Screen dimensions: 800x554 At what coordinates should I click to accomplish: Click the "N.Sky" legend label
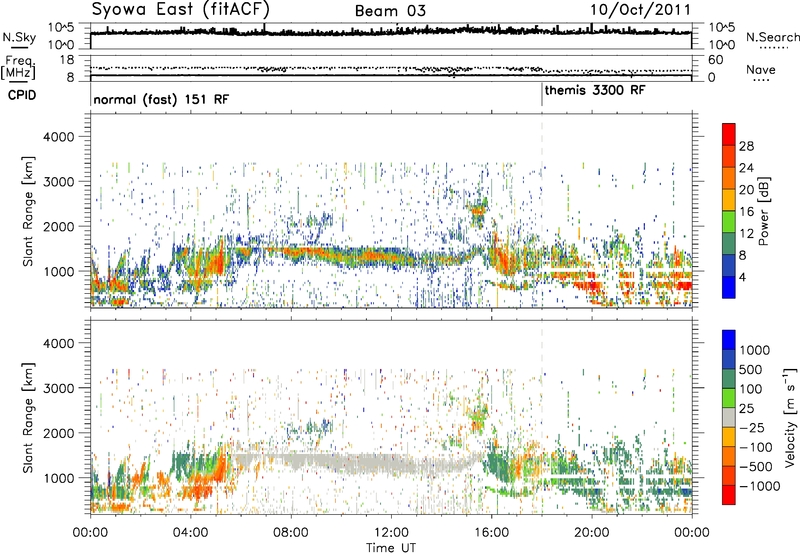tap(19, 37)
